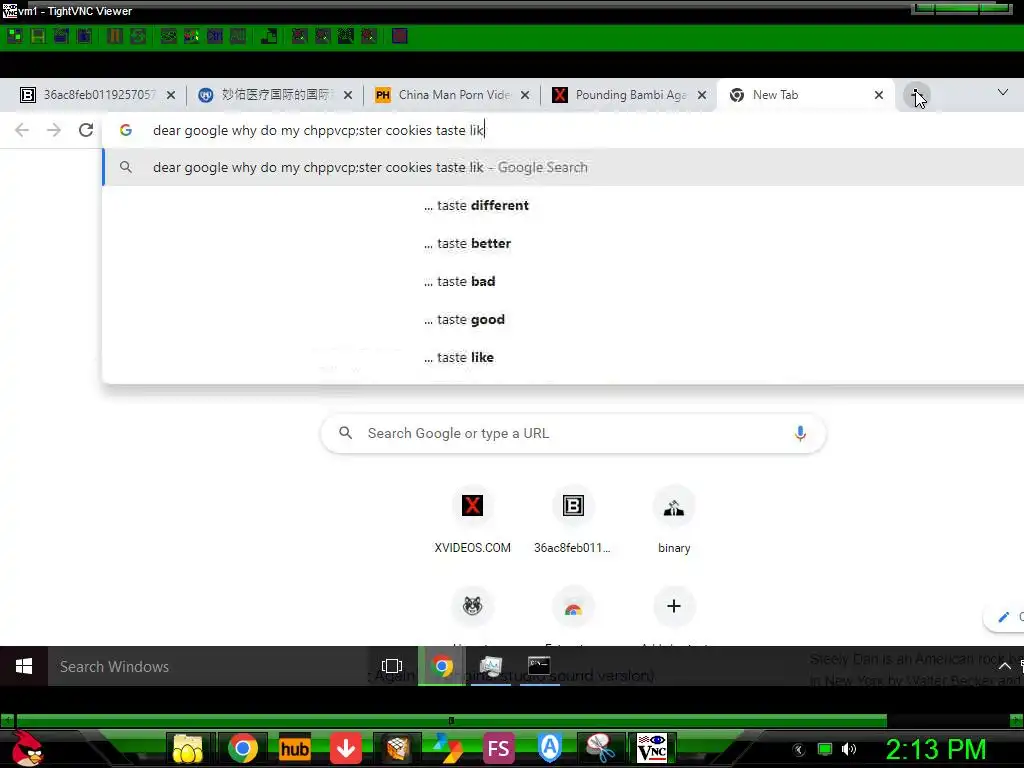Choose the 'taste different' suggestion
This screenshot has height=768, width=1024.
(563, 205)
